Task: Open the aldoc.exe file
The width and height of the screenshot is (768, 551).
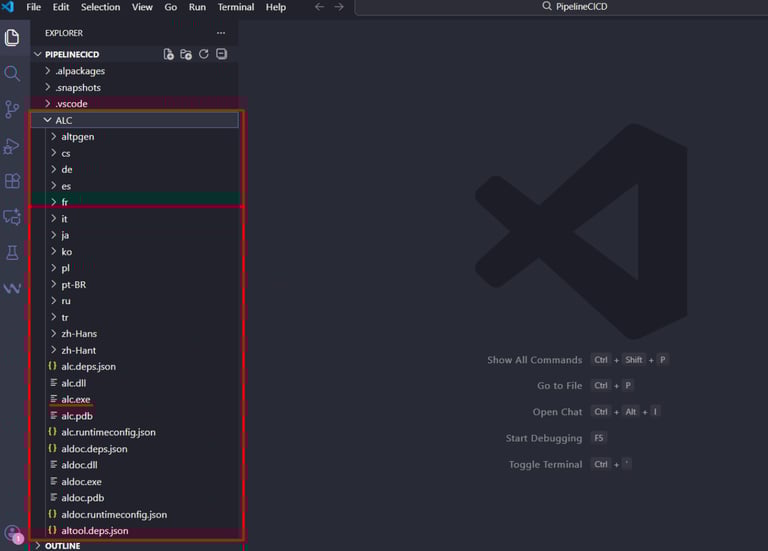Action: pyautogui.click(x=135, y=481)
